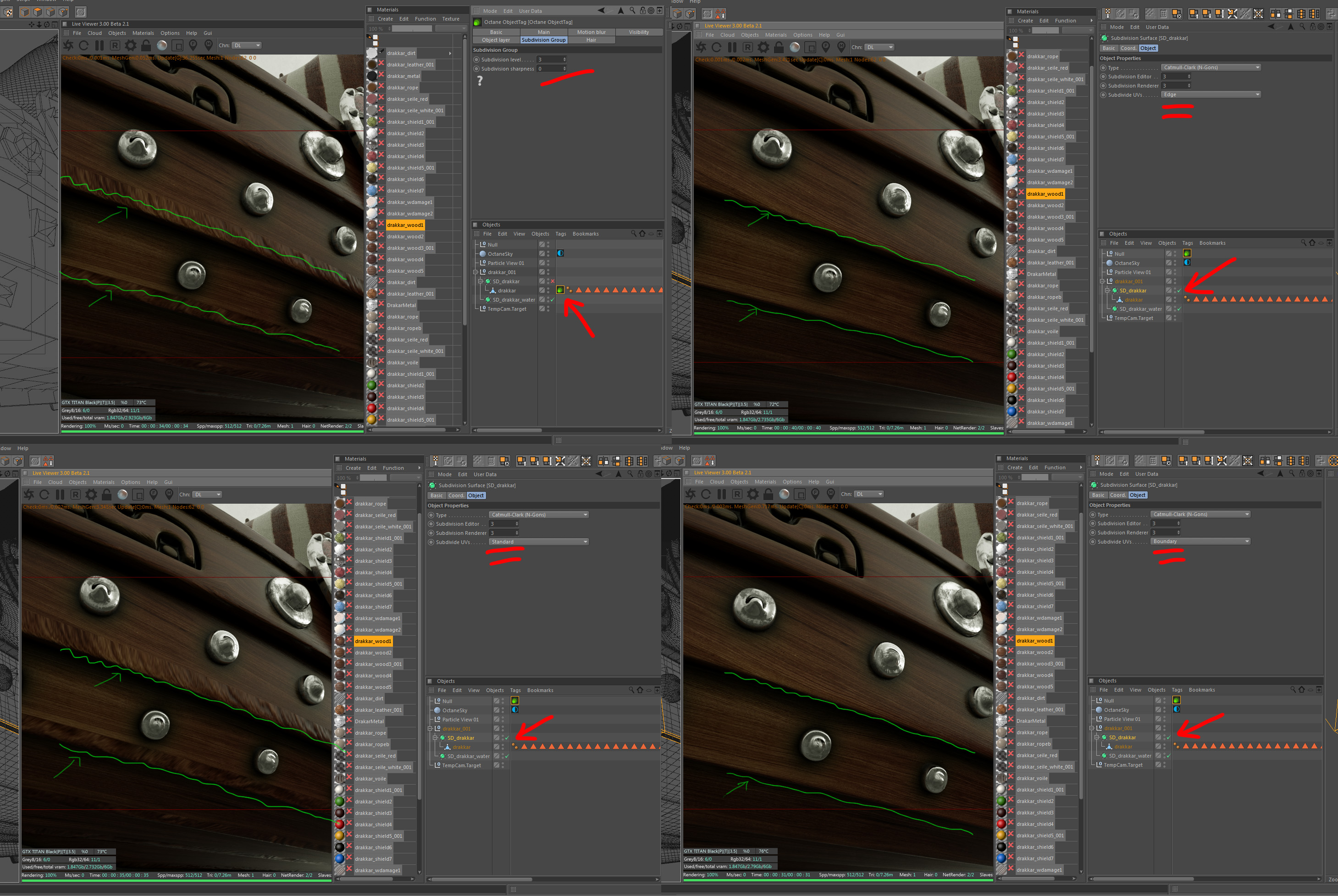Viewport: 1338px width, 896px height.
Task: Open the Texture menu in Materials panel
Action: pos(450,19)
